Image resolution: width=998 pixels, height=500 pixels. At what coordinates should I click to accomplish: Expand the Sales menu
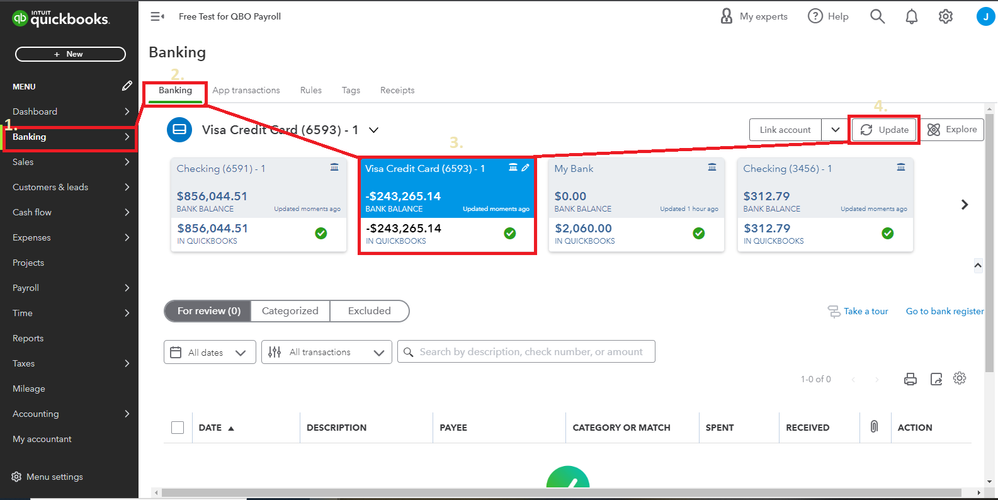(69, 162)
